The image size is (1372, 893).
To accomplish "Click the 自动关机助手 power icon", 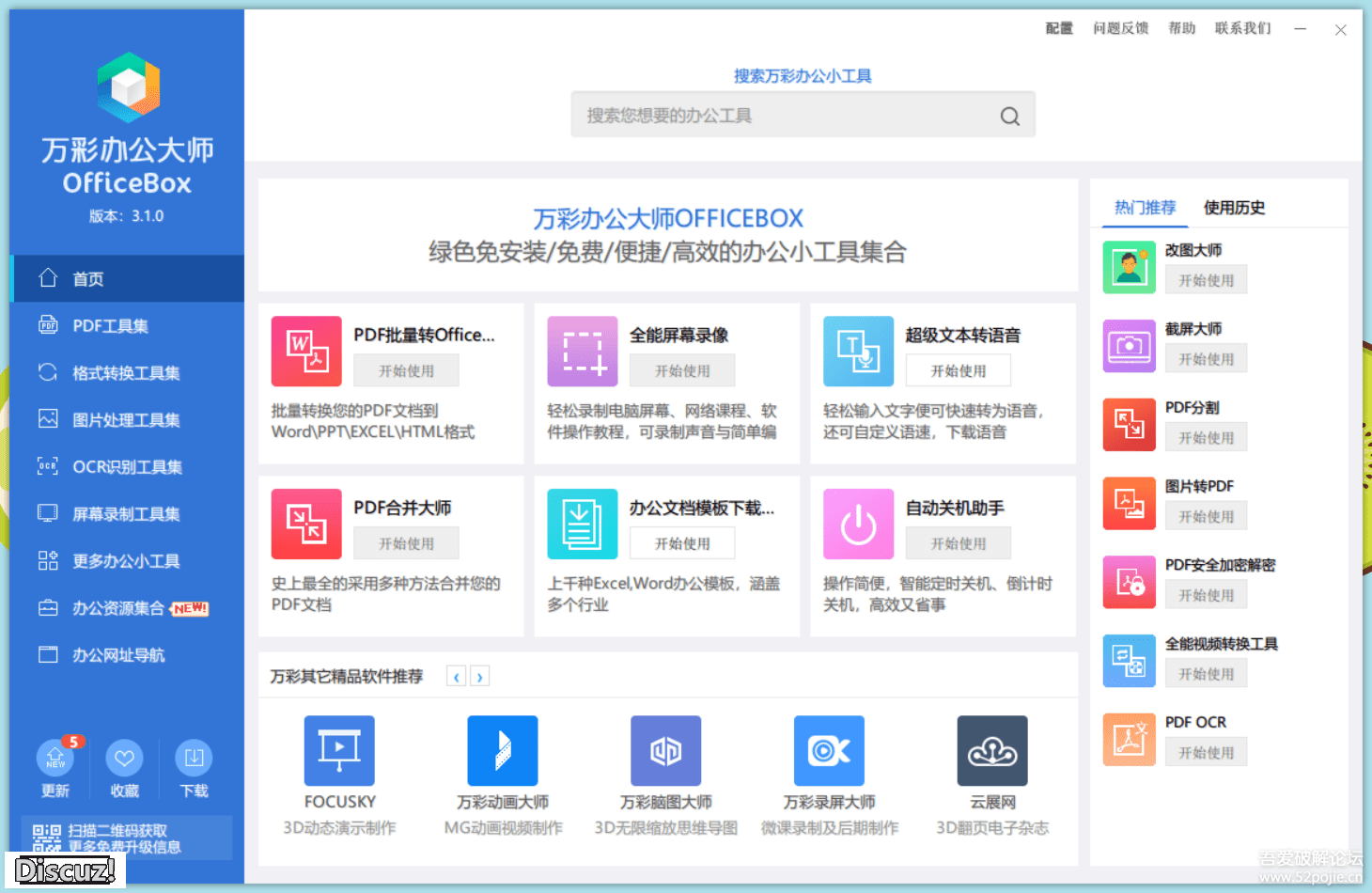I will coord(858,525).
